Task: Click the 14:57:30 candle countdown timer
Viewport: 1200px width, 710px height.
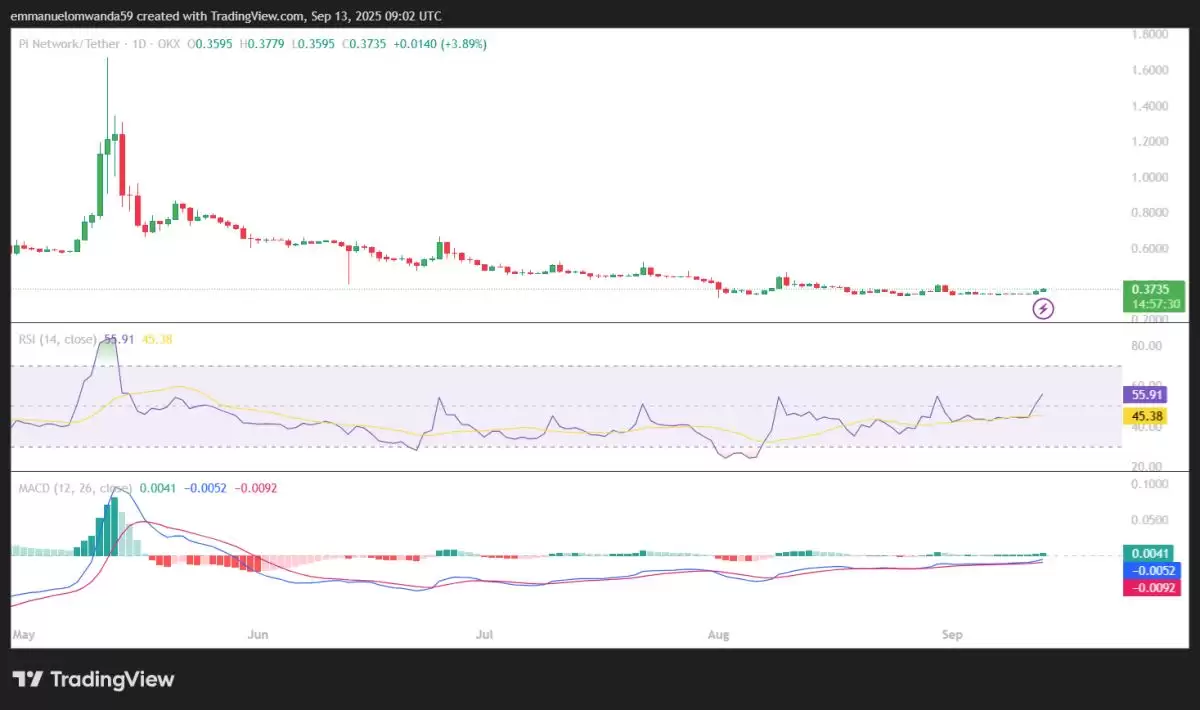Action: [1152, 304]
